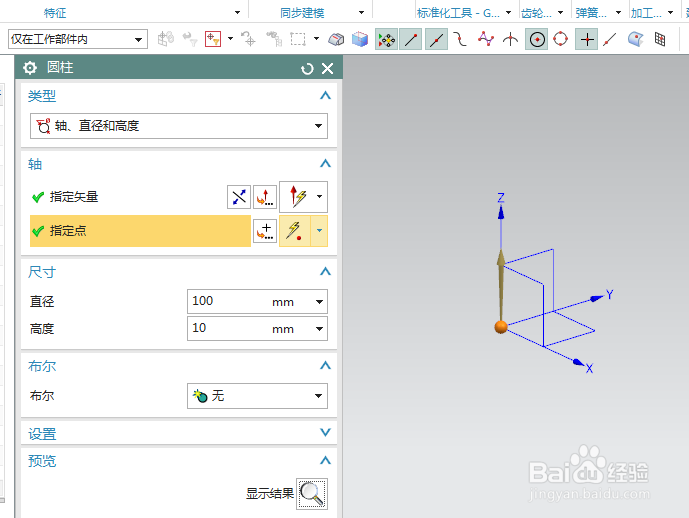Click the grayed filter arrow icon
The image size is (689, 518).
[x=190, y=39]
